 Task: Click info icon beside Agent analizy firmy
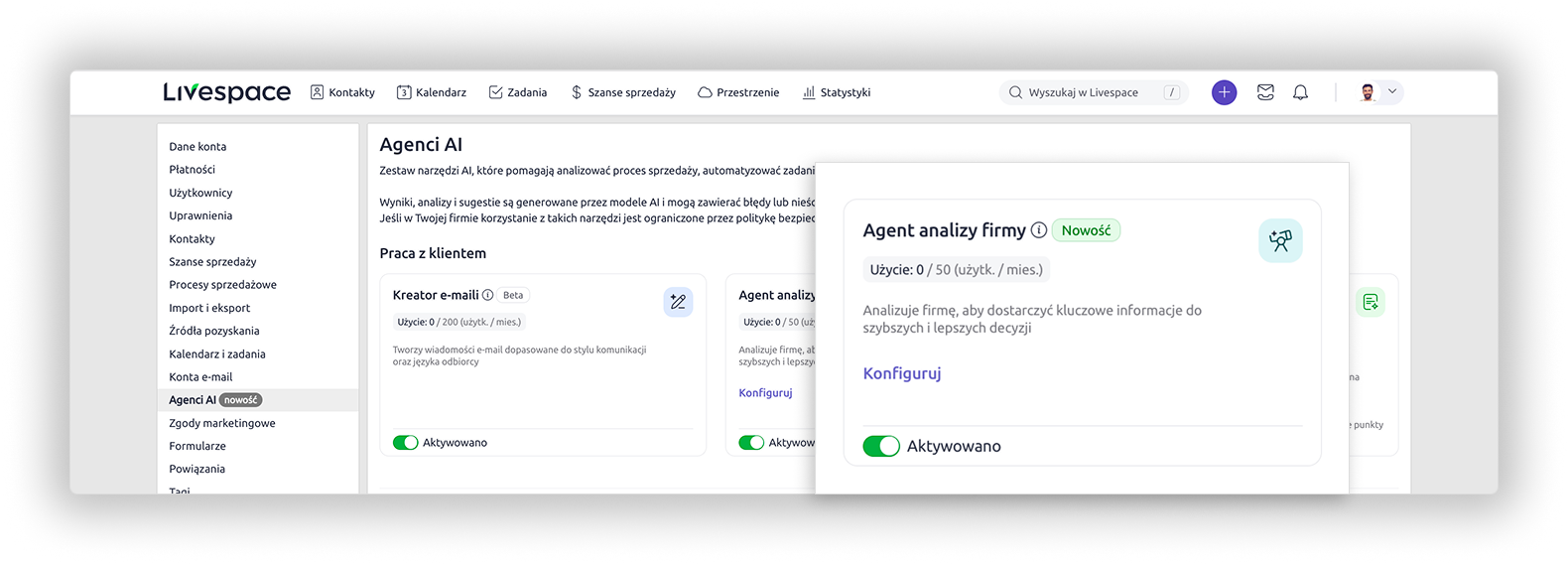point(1039,230)
